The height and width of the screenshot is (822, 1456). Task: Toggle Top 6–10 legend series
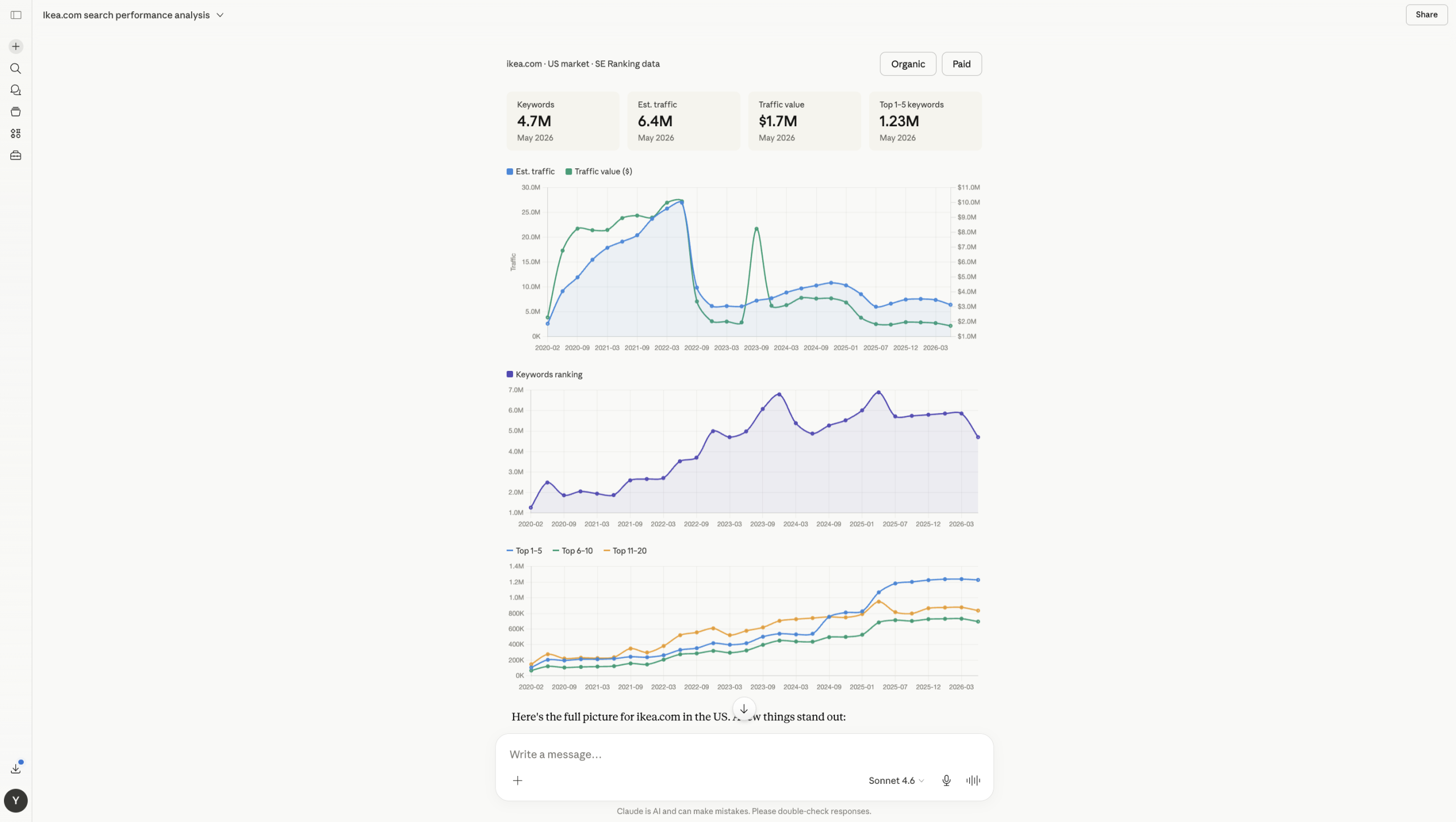572,551
